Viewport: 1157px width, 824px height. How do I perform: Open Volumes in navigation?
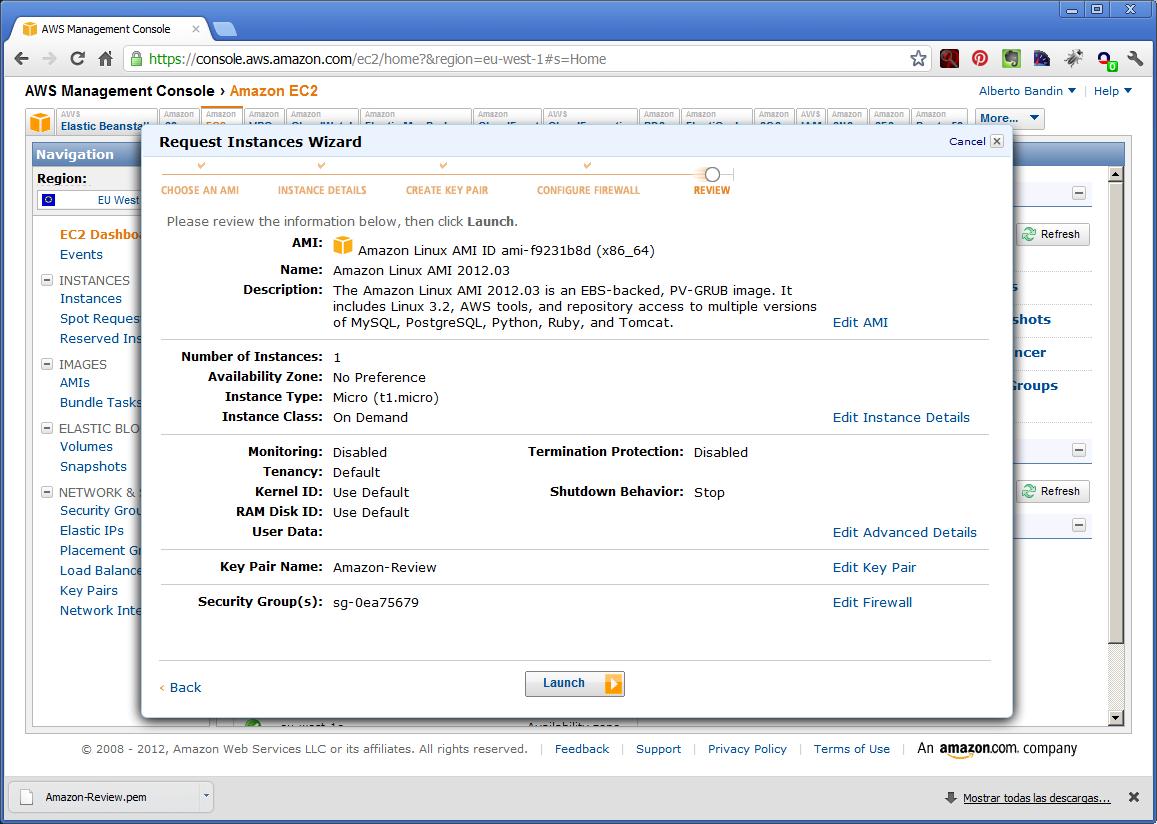(x=86, y=446)
